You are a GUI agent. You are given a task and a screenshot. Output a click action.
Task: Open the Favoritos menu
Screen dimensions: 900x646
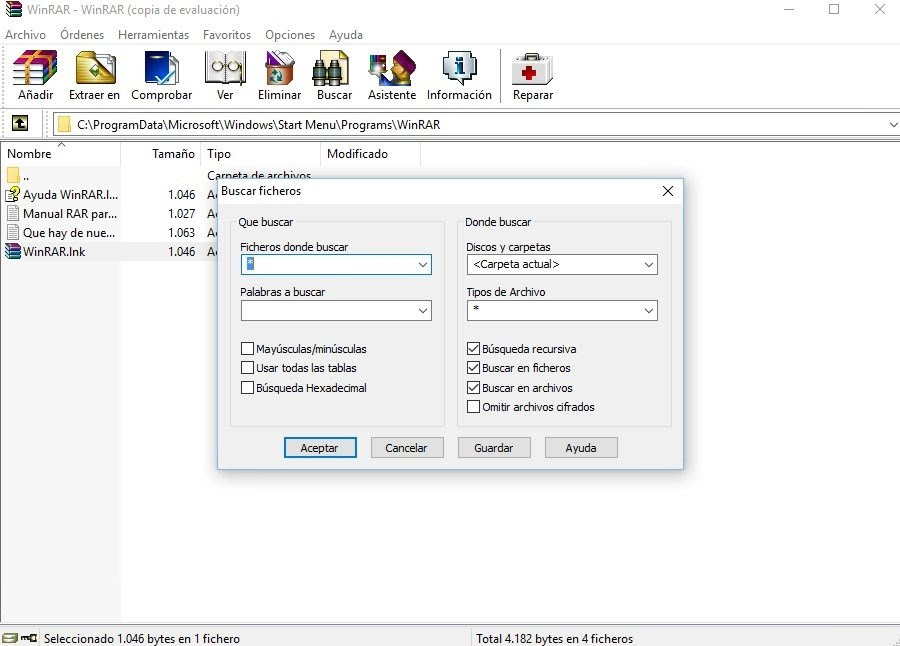click(227, 34)
